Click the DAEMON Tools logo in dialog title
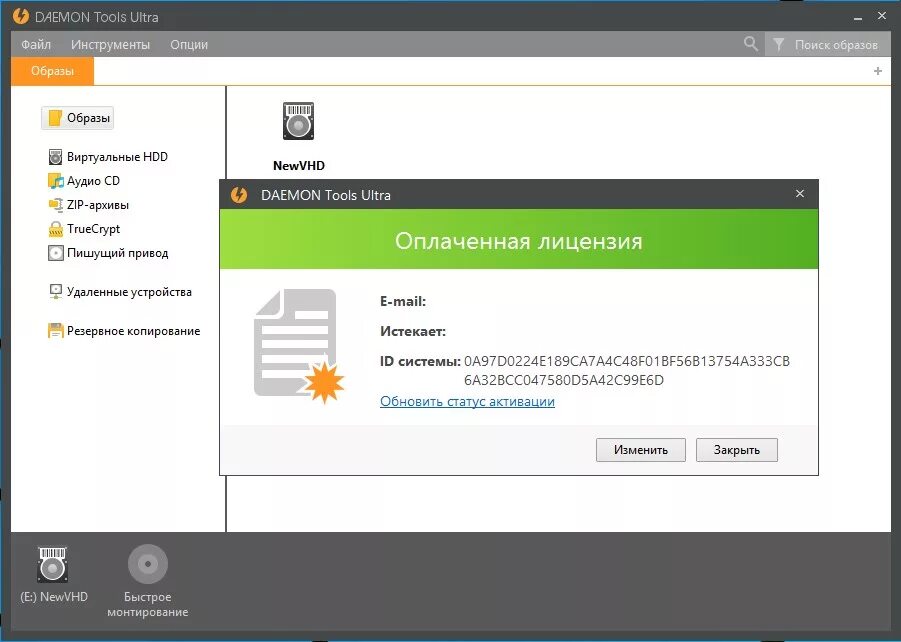 pos(238,195)
